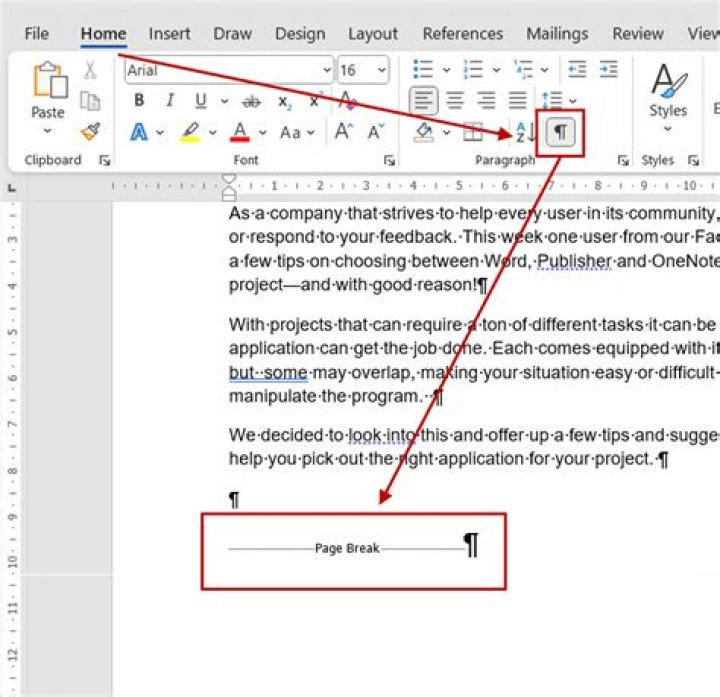
Task: Toggle Strikethrough formatting
Action: pos(251,101)
